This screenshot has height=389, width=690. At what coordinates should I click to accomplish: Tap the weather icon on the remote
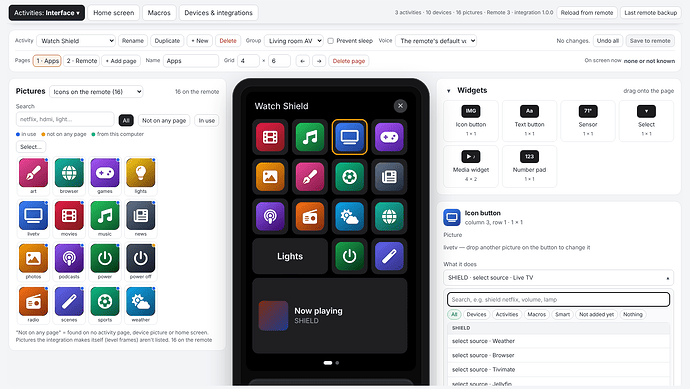(349, 216)
